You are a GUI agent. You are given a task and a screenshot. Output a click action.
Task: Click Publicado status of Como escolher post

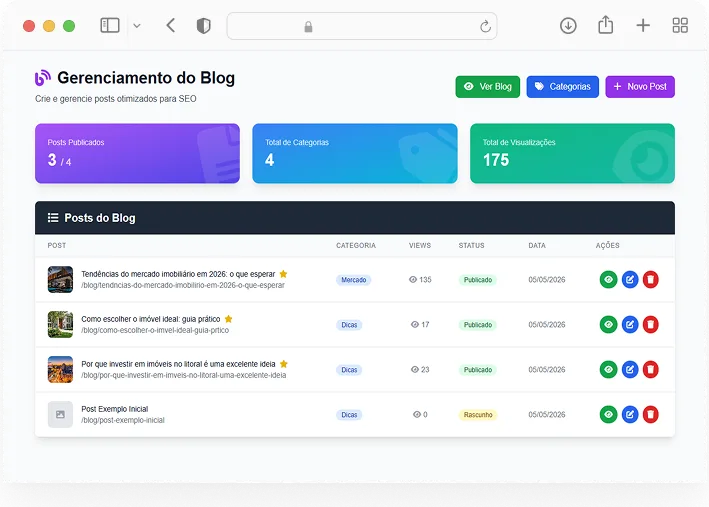(478, 325)
